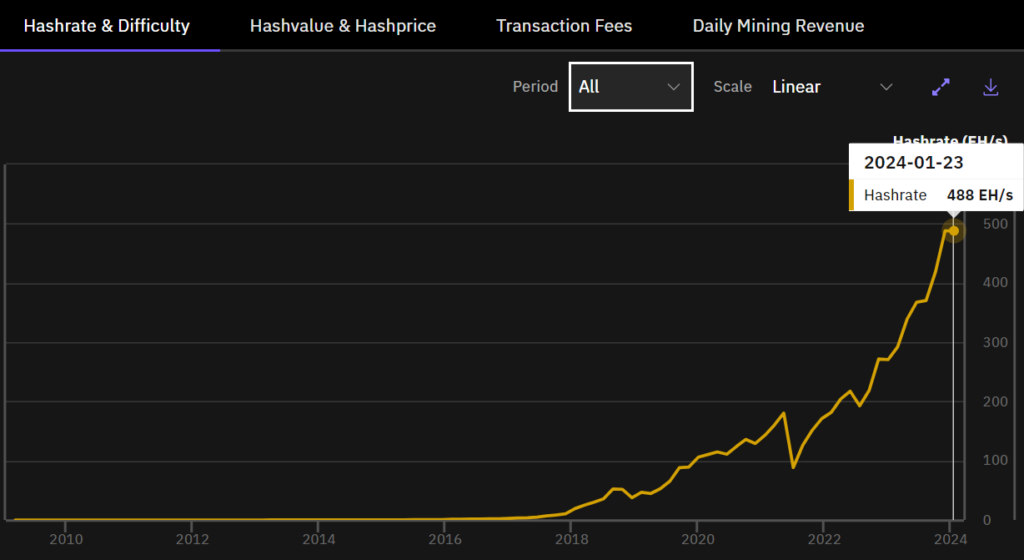
Task: Click the highlighted 2024-01-23 data point
Action: point(953,230)
